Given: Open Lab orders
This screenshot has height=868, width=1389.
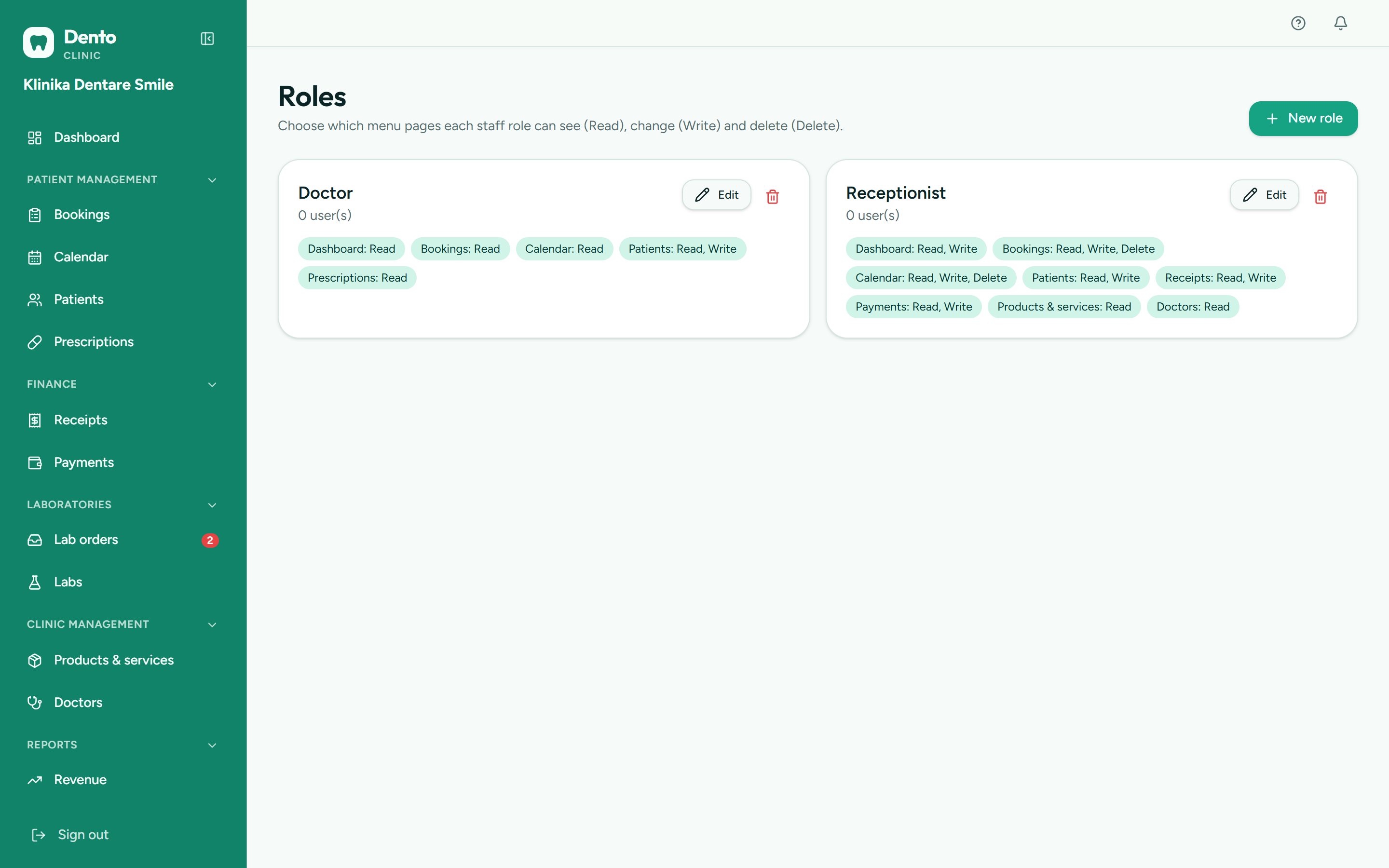Looking at the screenshot, I should click(x=123, y=540).
